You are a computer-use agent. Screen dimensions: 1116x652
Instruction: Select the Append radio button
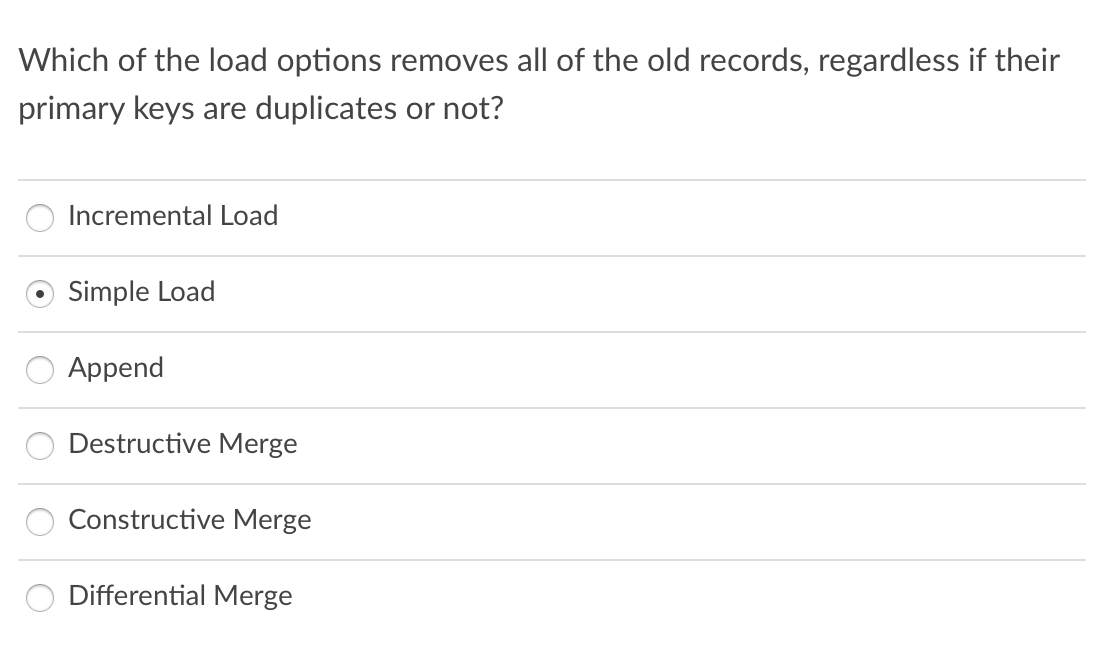pyautogui.click(x=40, y=369)
